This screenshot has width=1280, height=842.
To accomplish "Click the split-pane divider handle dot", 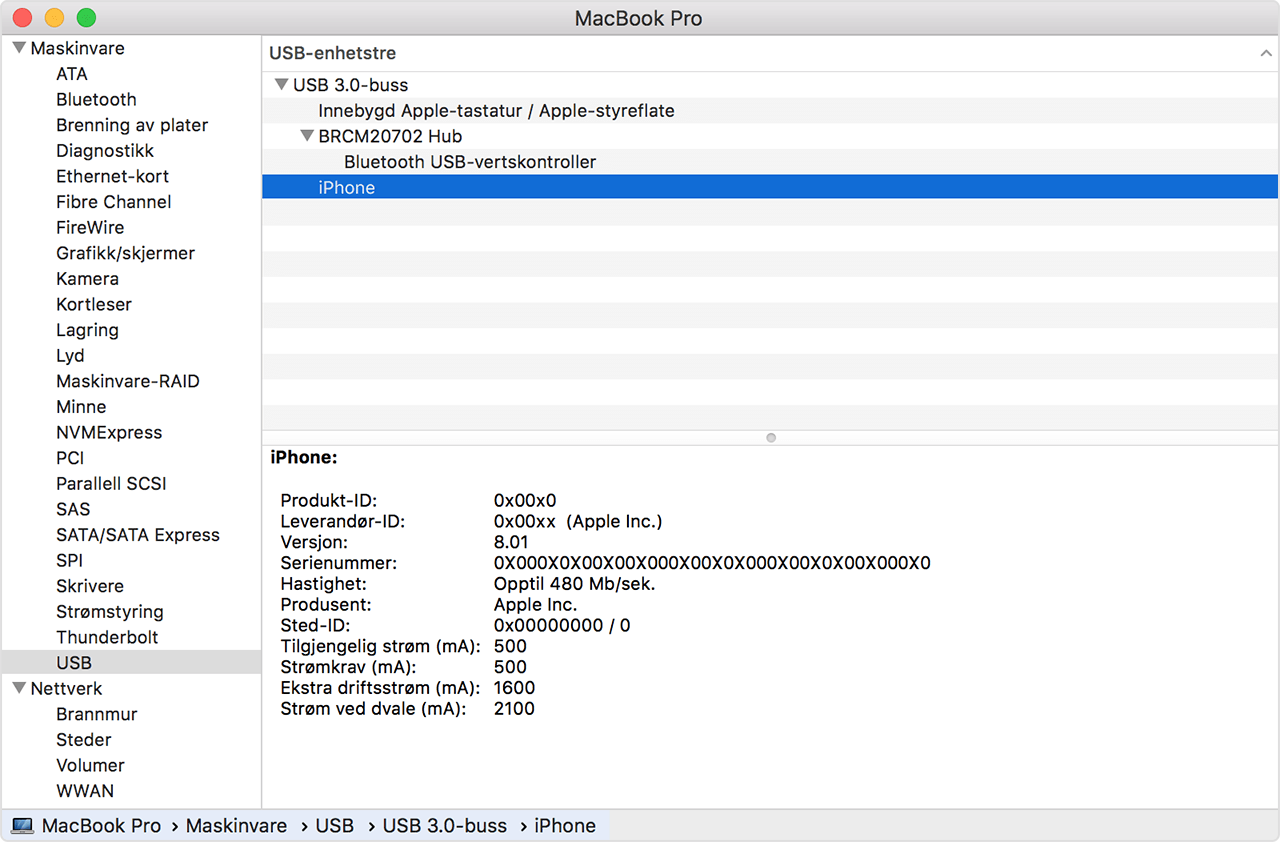I will (x=770, y=438).
